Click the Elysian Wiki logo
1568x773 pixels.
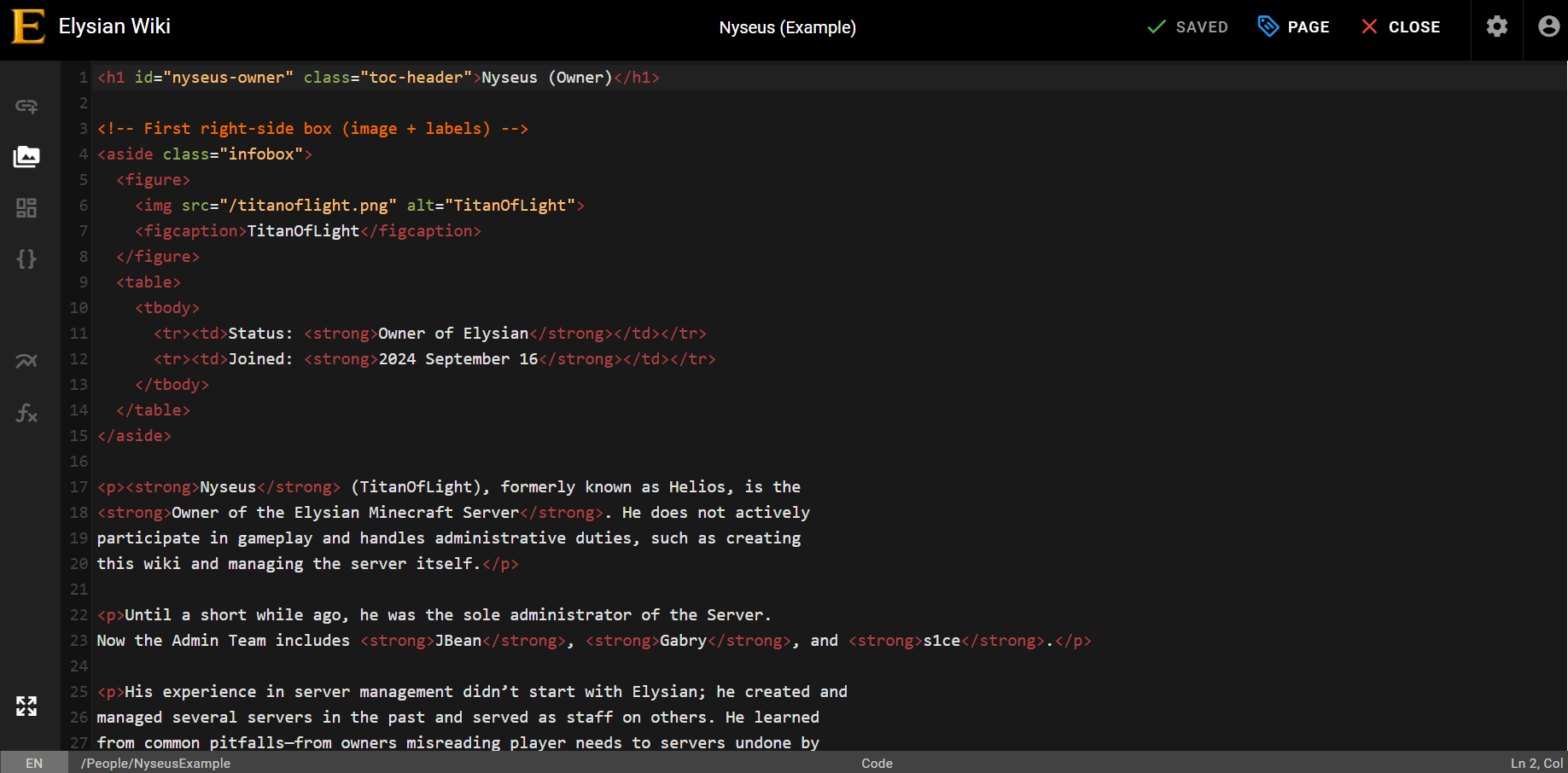tap(28, 26)
